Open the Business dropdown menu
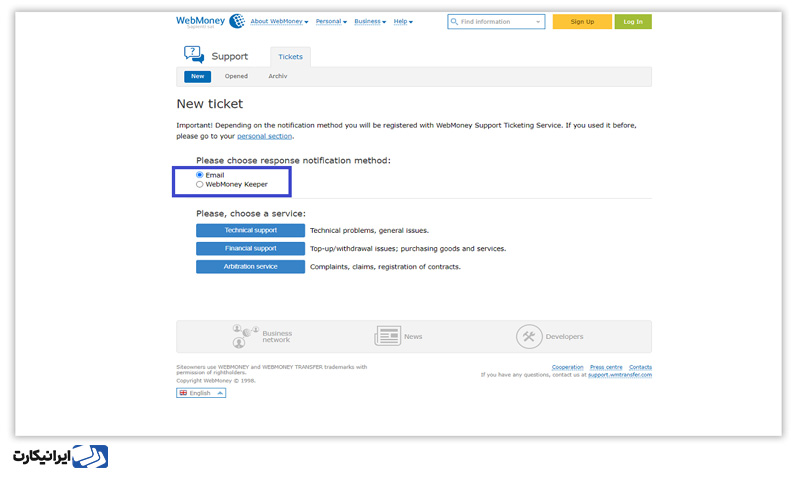This screenshot has height=477, width=800. tap(370, 21)
